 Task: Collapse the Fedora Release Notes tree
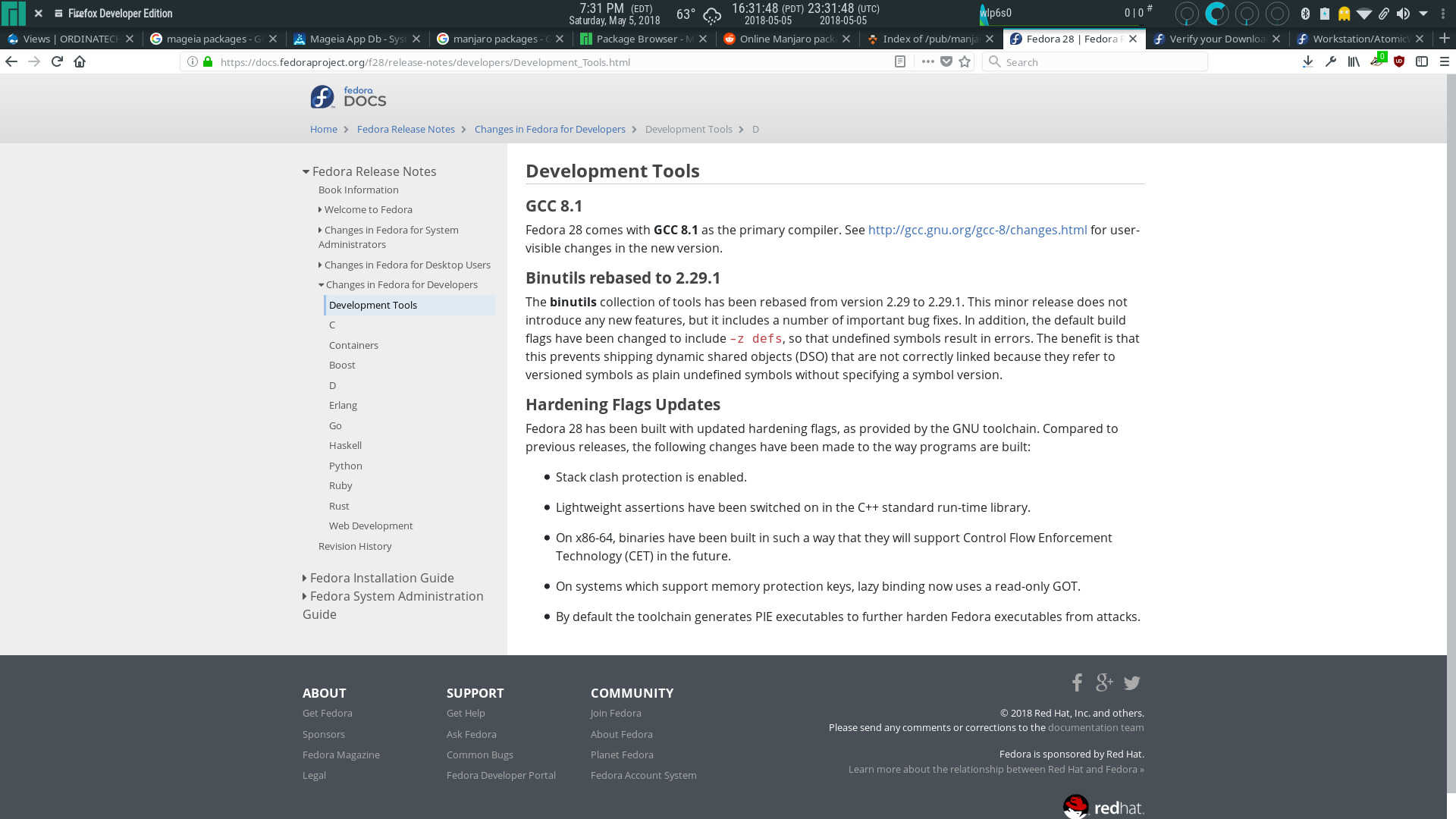[x=306, y=172]
